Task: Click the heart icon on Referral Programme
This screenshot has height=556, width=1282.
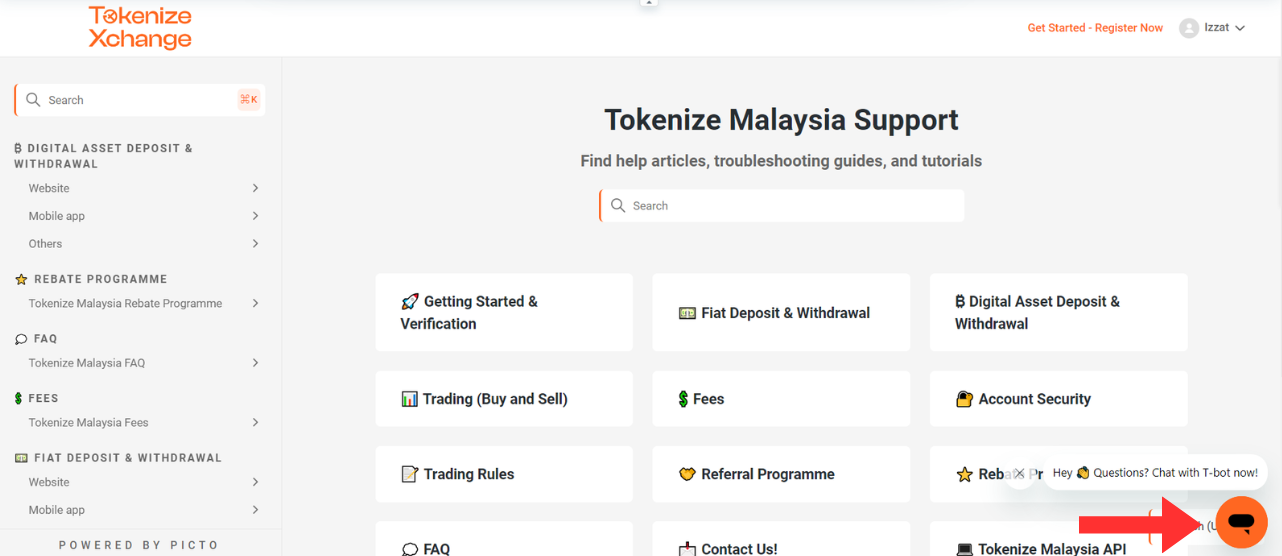Action: [687, 474]
